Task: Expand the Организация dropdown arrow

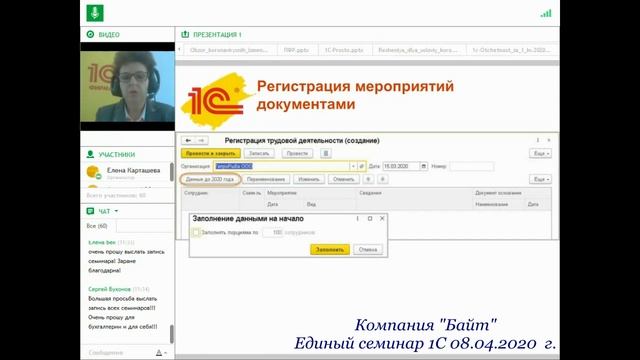Action: pos(353,166)
